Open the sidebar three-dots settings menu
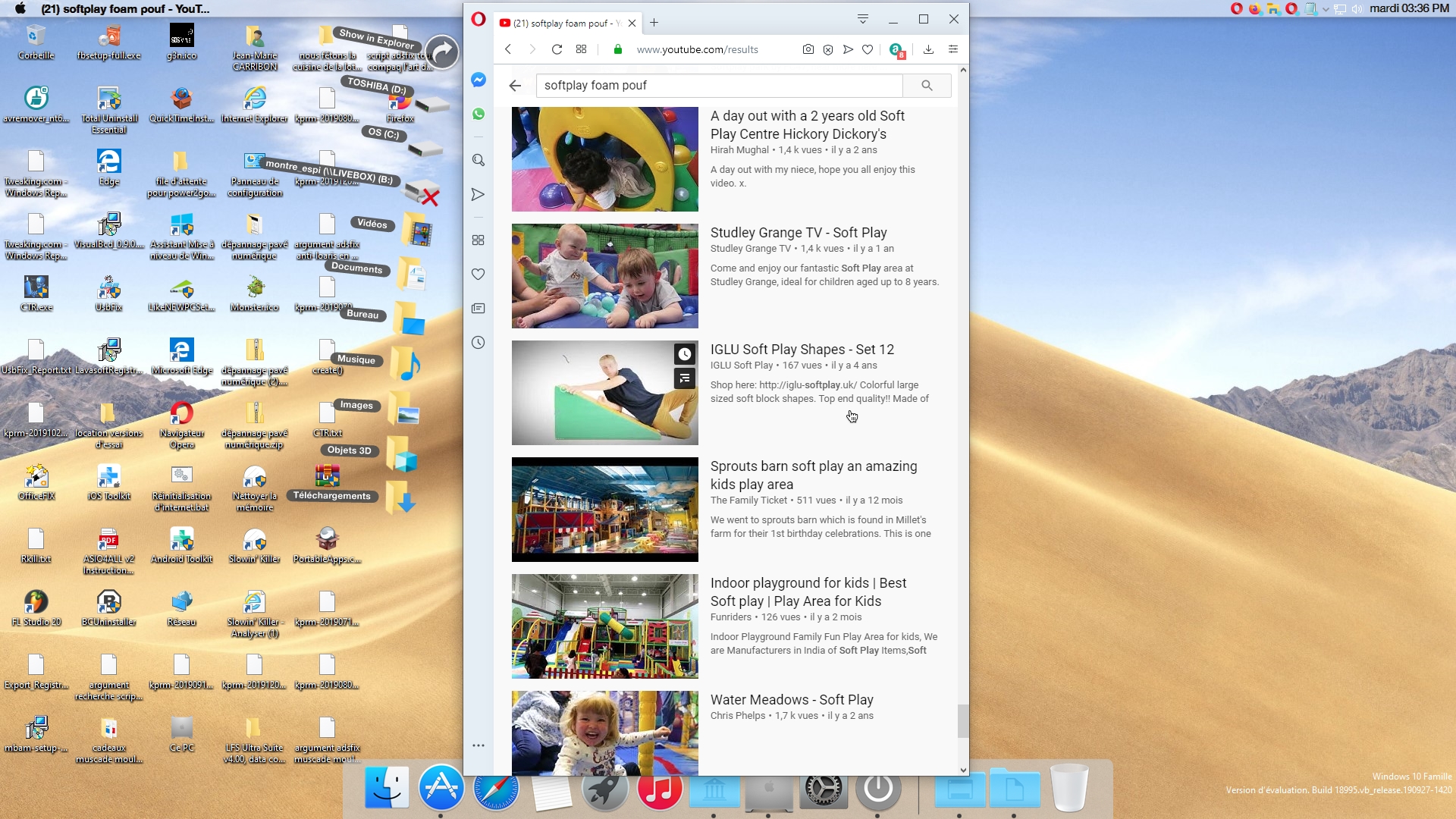Image resolution: width=1456 pixels, height=819 pixels. click(478, 745)
